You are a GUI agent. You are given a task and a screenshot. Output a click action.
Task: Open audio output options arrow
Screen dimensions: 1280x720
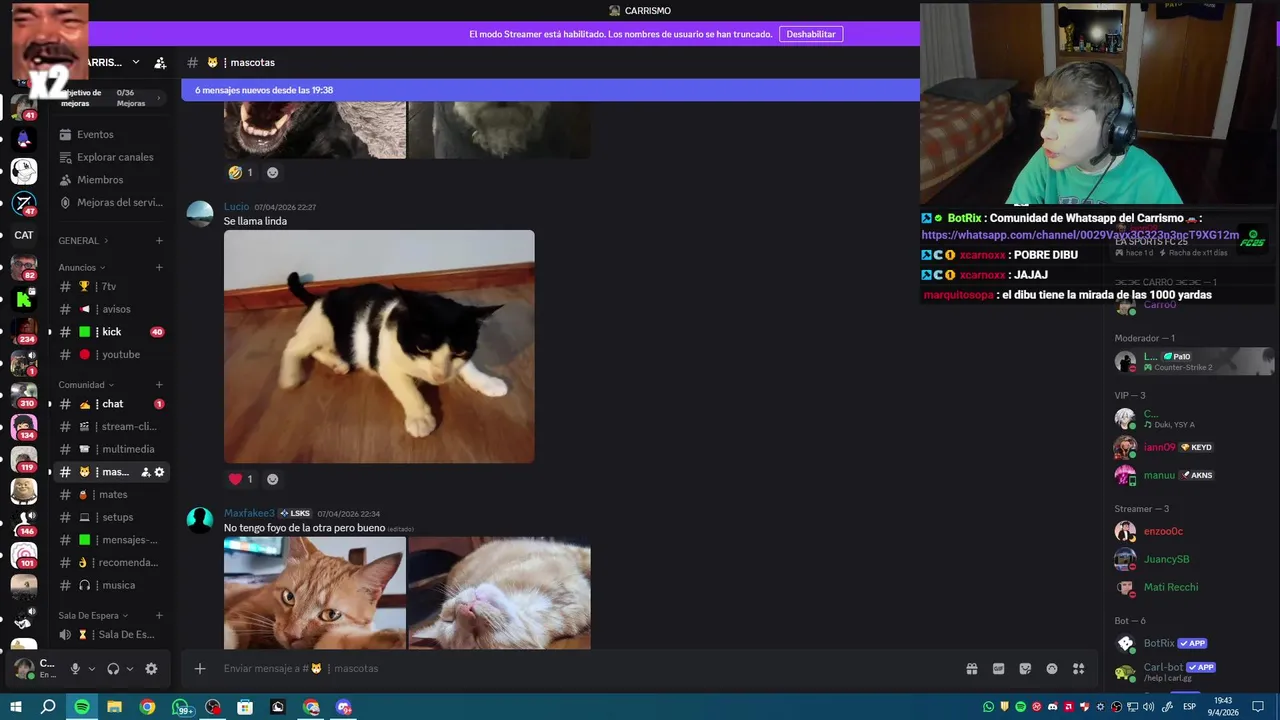[129, 669]
